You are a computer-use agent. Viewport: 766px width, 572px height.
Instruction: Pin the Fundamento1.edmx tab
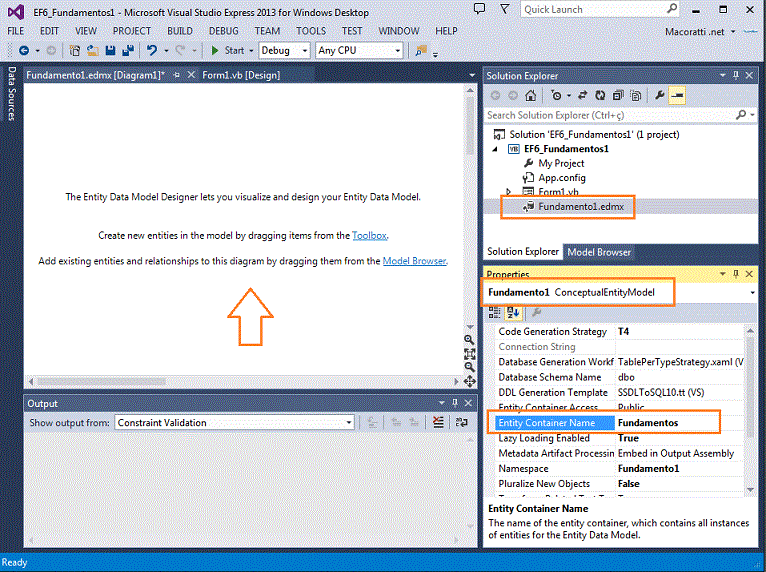click(x=177, y=75)
